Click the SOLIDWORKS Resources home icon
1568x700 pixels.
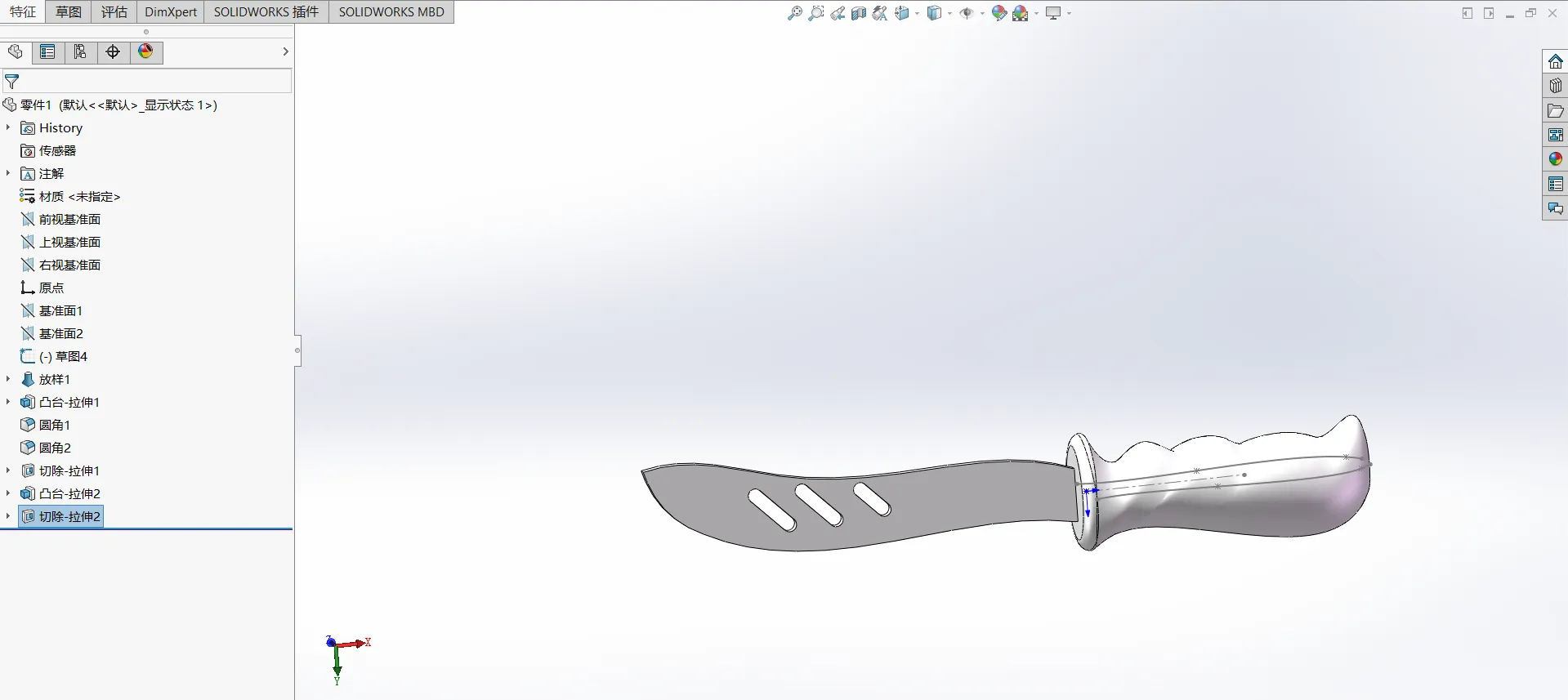coord(1555,61)
